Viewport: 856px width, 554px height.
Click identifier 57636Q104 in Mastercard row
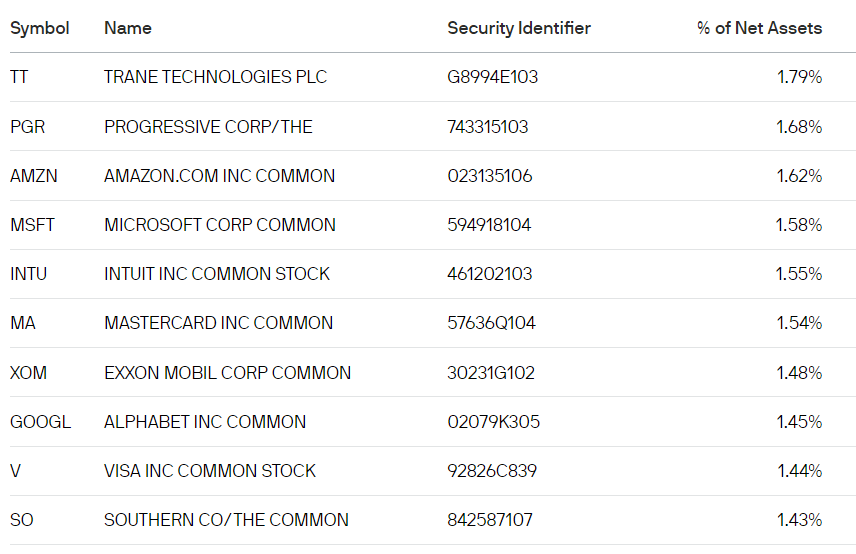click(492, 323)
